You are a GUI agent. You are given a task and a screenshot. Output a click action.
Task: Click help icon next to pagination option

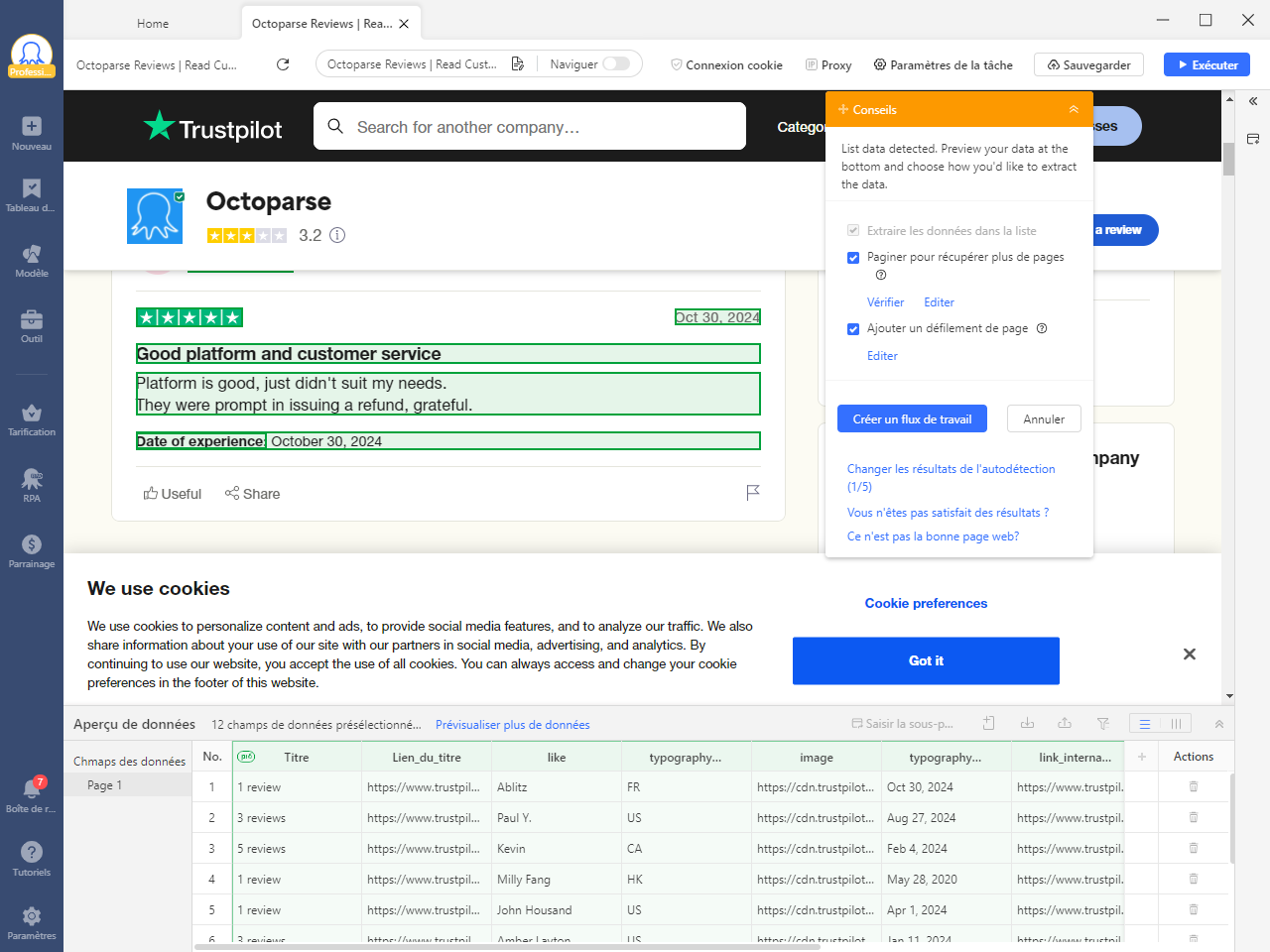881,275
